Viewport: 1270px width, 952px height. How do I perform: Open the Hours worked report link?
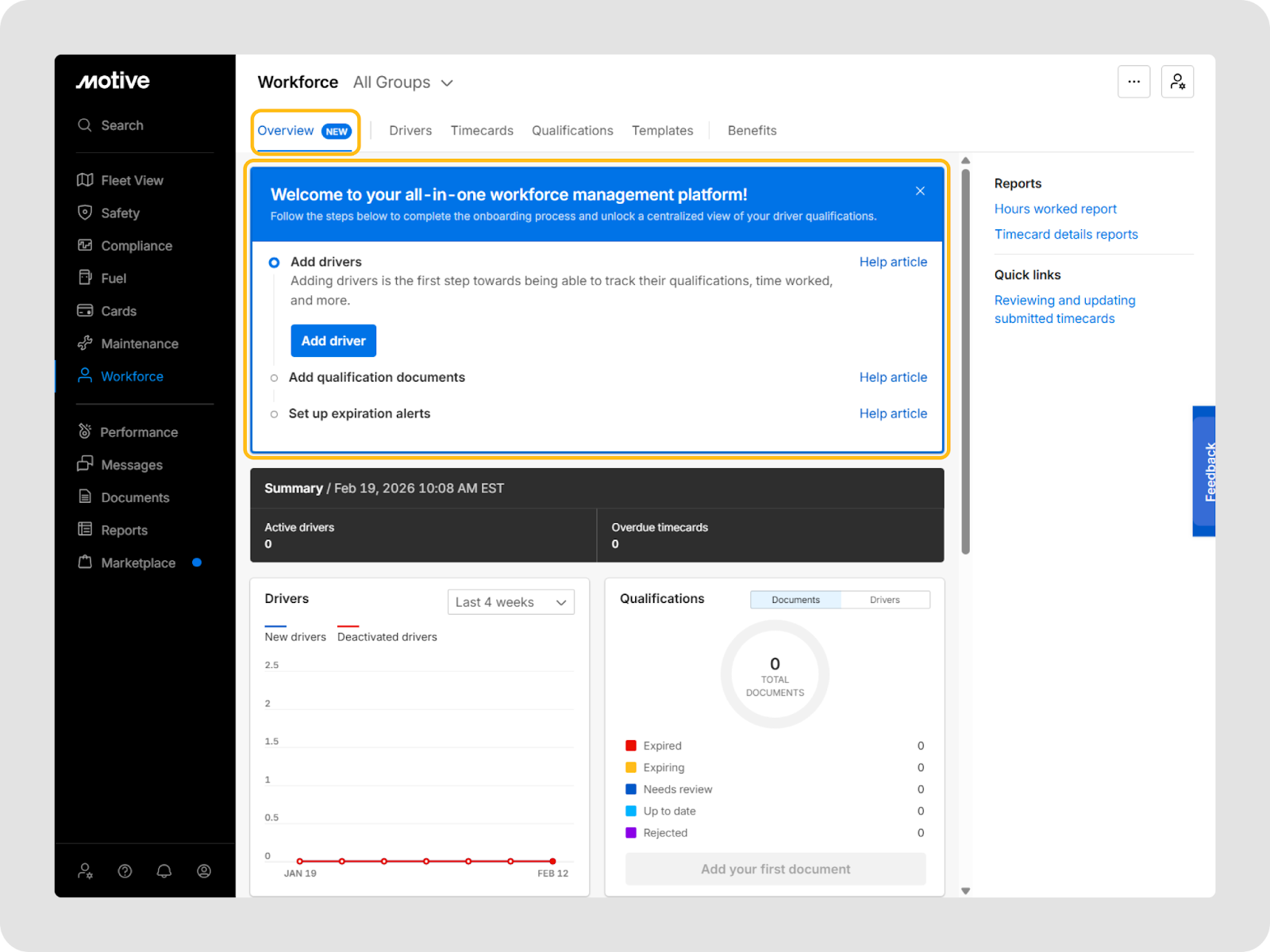[x=1055, y=209]
